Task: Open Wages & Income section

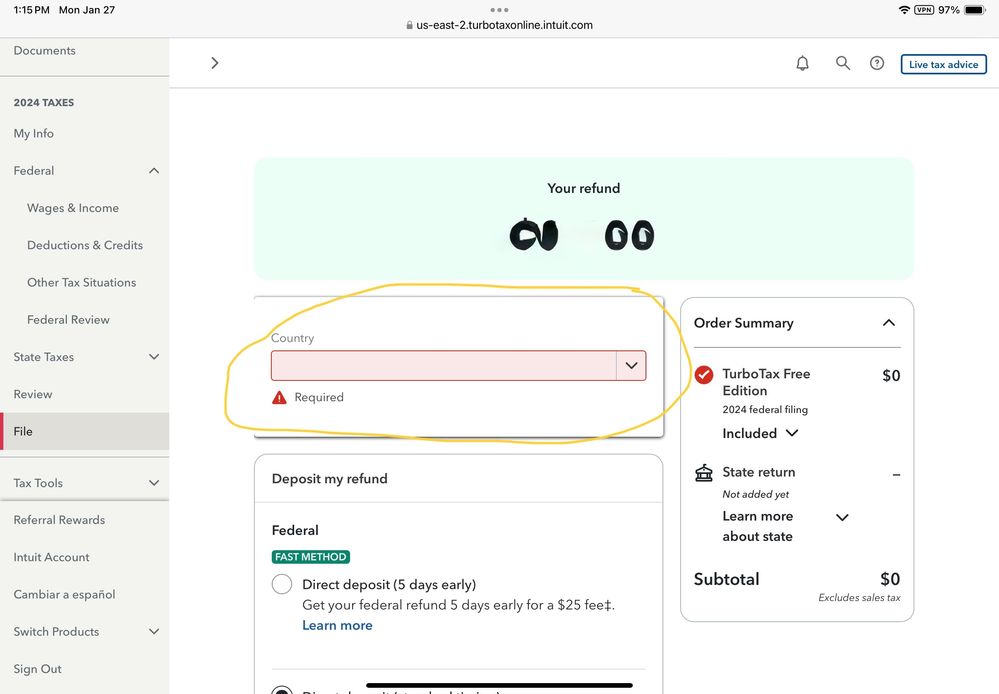Action: (73, 208)
